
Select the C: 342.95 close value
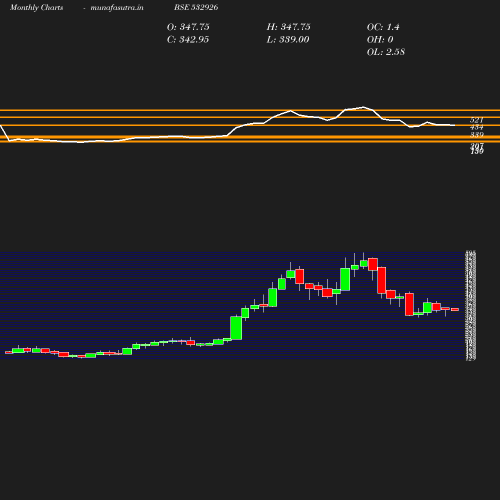point(188,40)
